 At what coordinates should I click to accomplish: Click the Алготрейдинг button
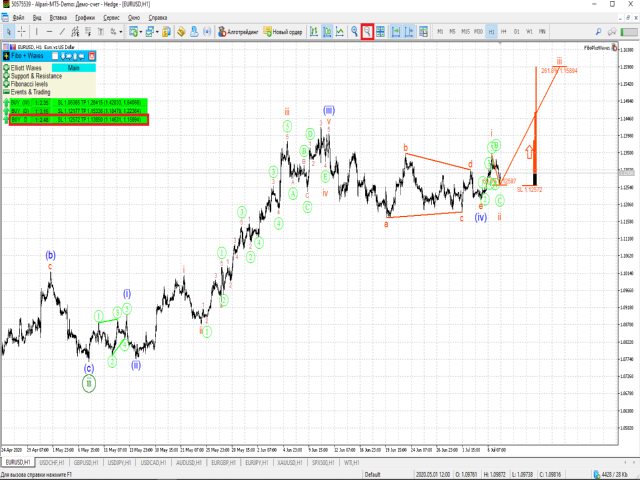point(238,31)
